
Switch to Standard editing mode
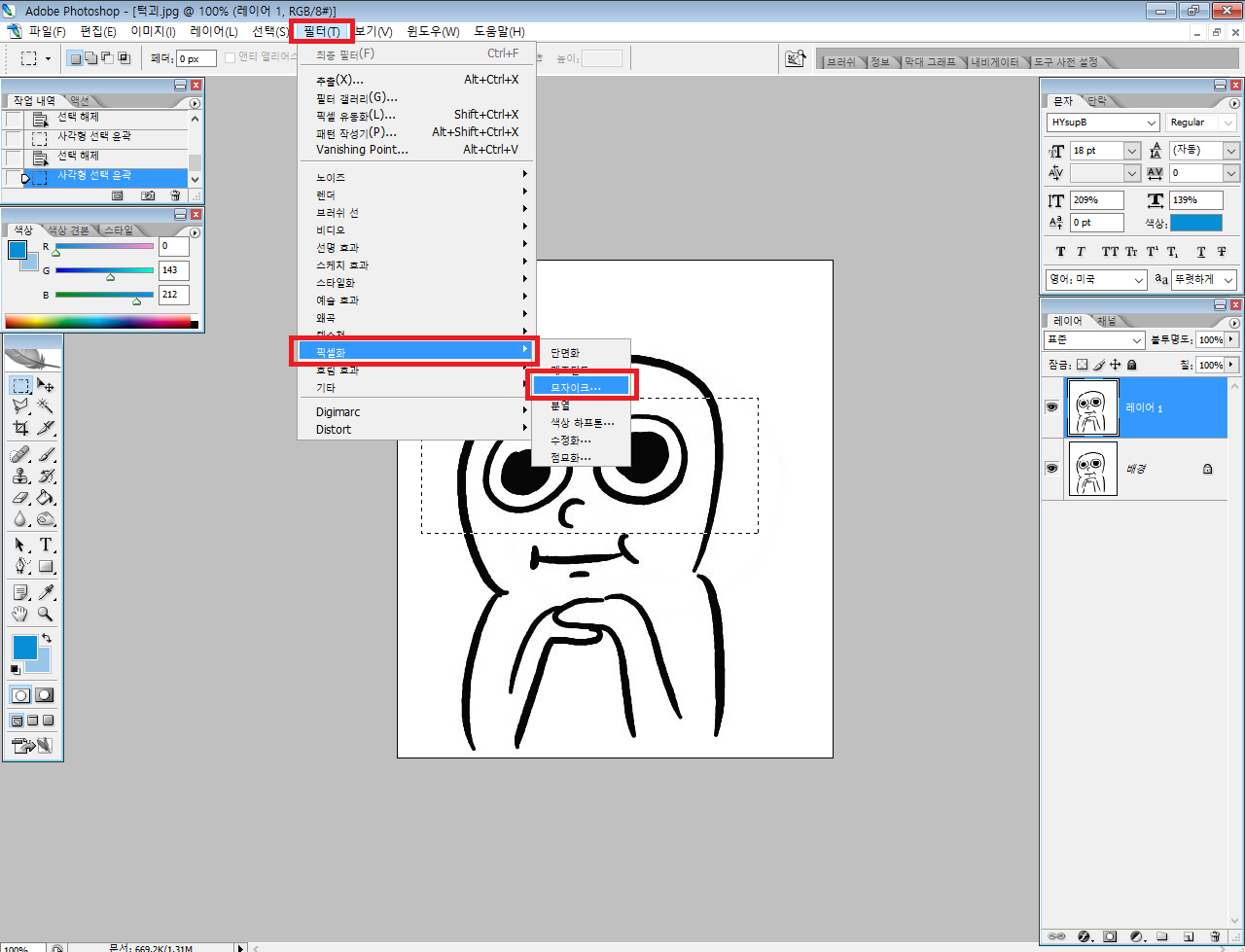pyautogui.click(x=20, y=695)
